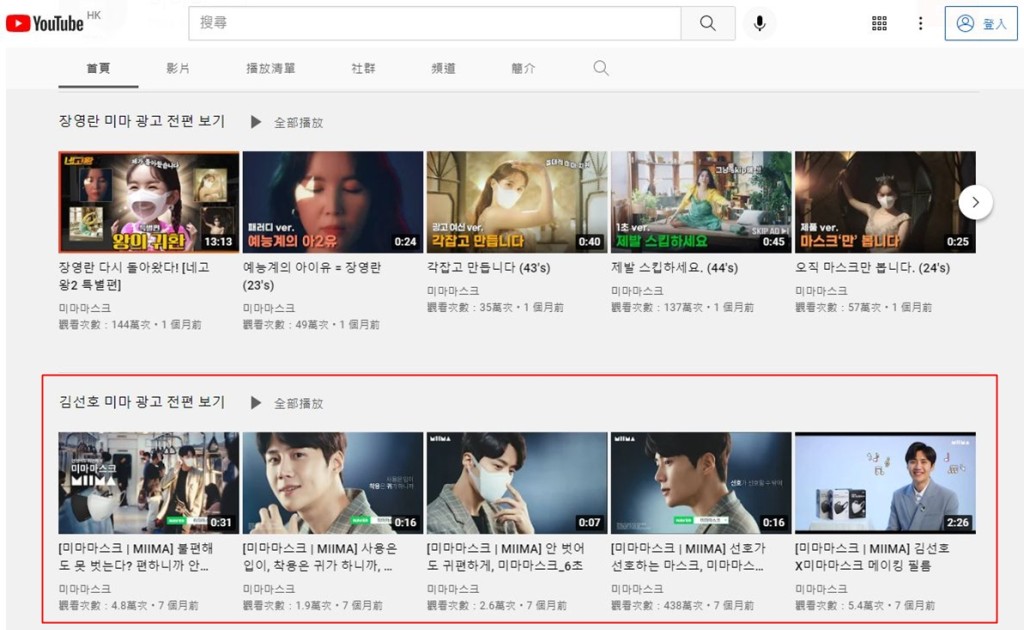Open the 13:13 왕의 귀환 thumbnail
This screenshot has width=1024, height=630.
point(149,202)
